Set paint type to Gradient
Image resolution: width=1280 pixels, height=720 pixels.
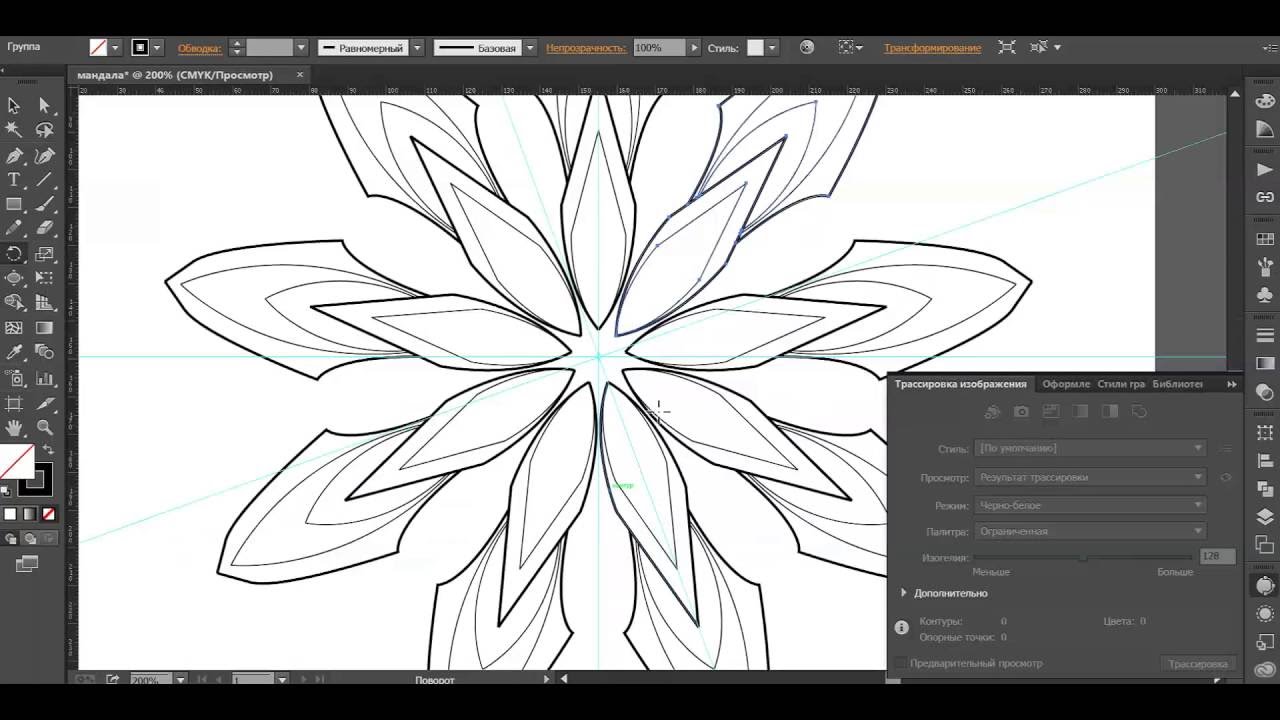click(x=29, y=514)
